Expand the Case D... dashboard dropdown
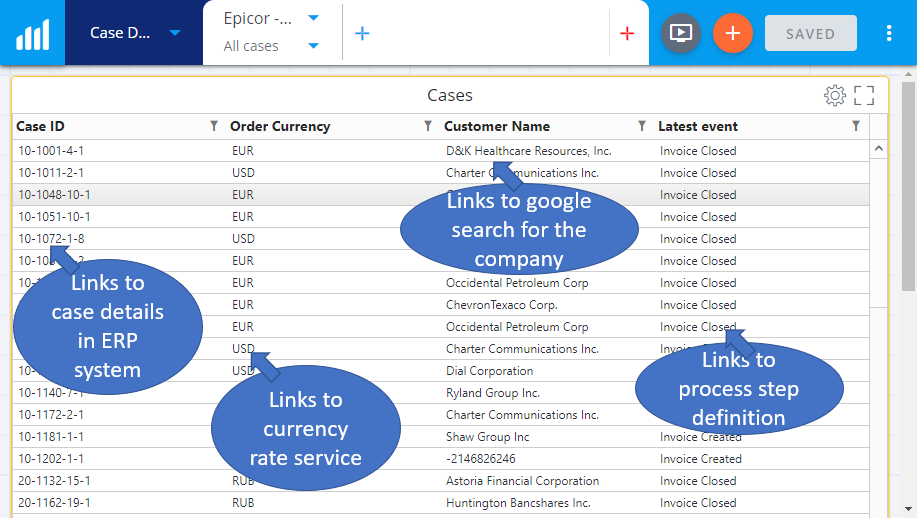 click(x=174, y=33)
